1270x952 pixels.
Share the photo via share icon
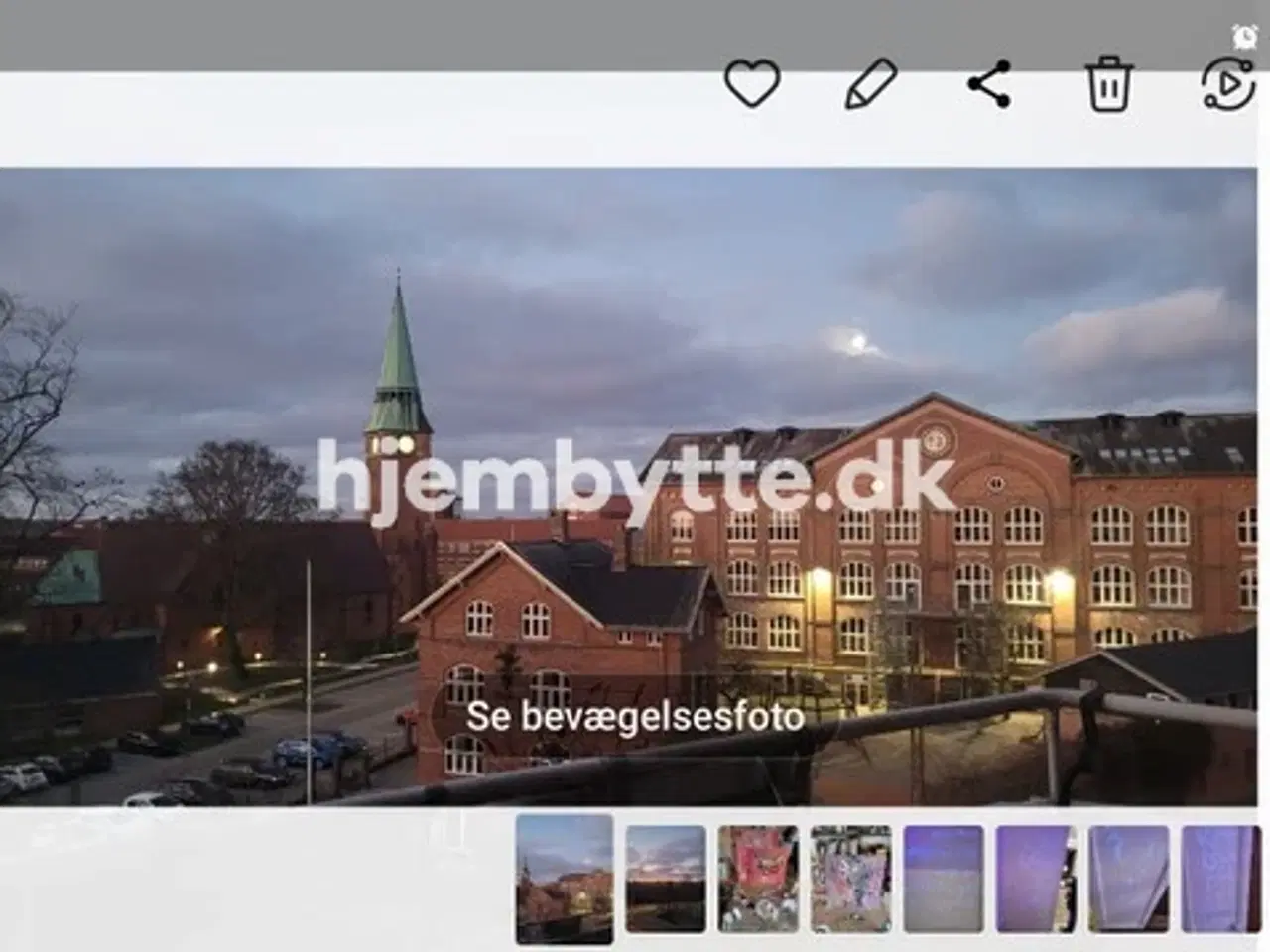tap(989, 83)
